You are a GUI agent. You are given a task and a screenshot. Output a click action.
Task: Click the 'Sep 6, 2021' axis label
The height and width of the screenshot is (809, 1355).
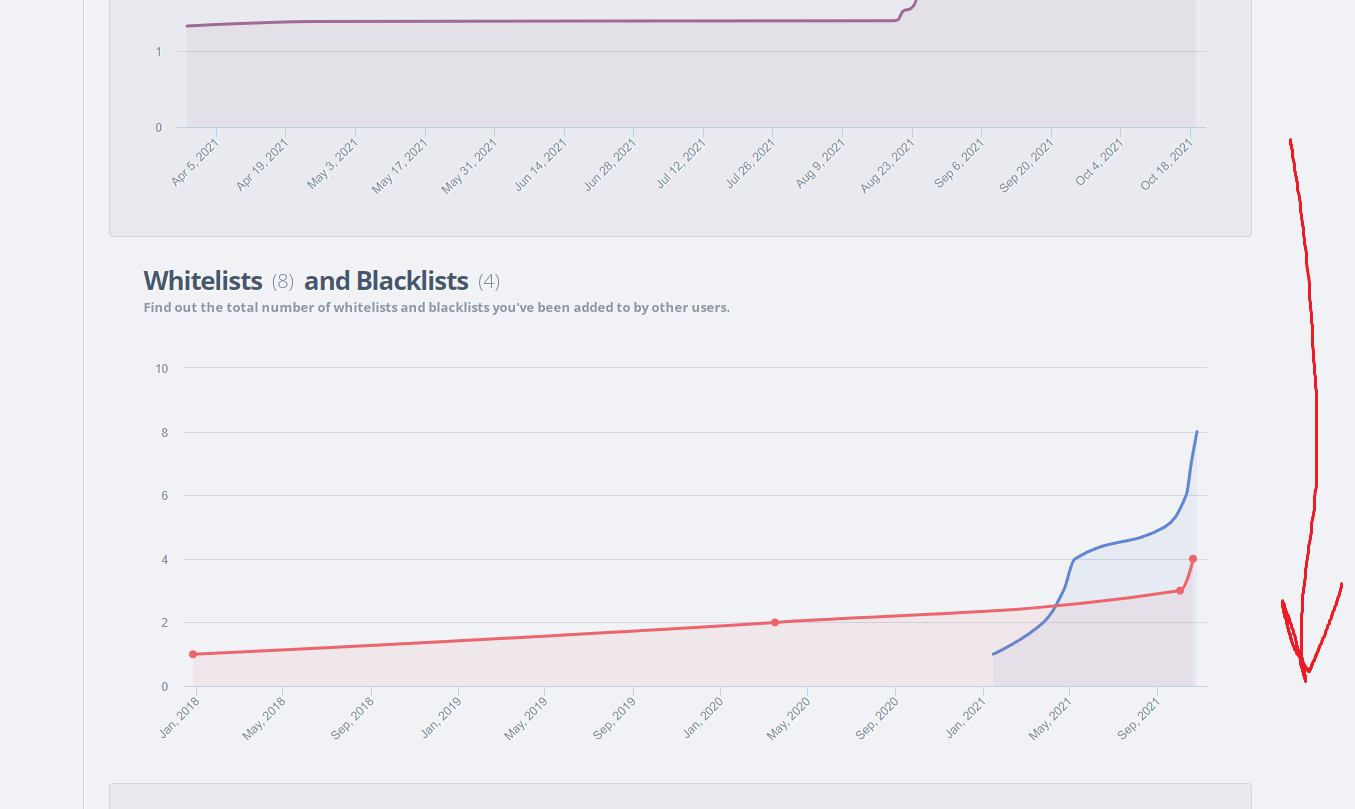coord(961,162)
